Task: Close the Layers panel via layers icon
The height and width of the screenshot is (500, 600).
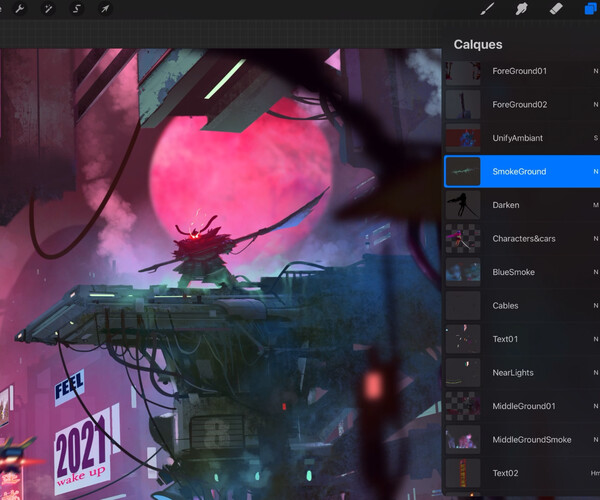Action: 591,8
